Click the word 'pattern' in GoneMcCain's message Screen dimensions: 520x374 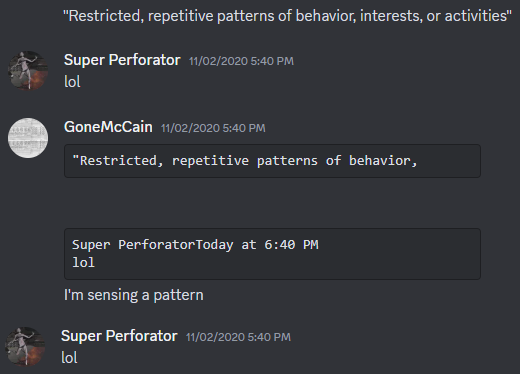(178, 295)
